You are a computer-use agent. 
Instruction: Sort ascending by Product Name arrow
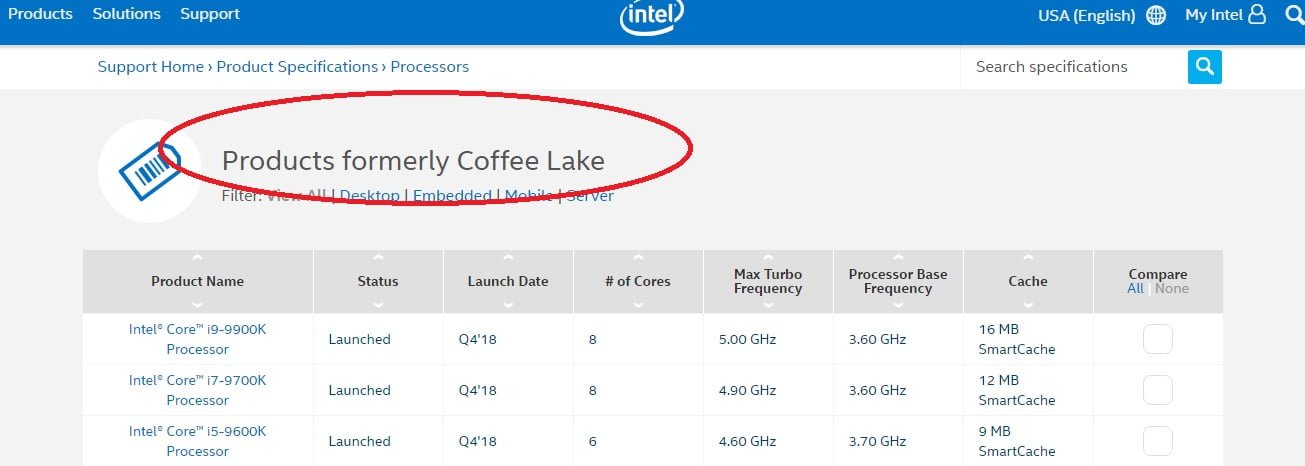[198, 258]
